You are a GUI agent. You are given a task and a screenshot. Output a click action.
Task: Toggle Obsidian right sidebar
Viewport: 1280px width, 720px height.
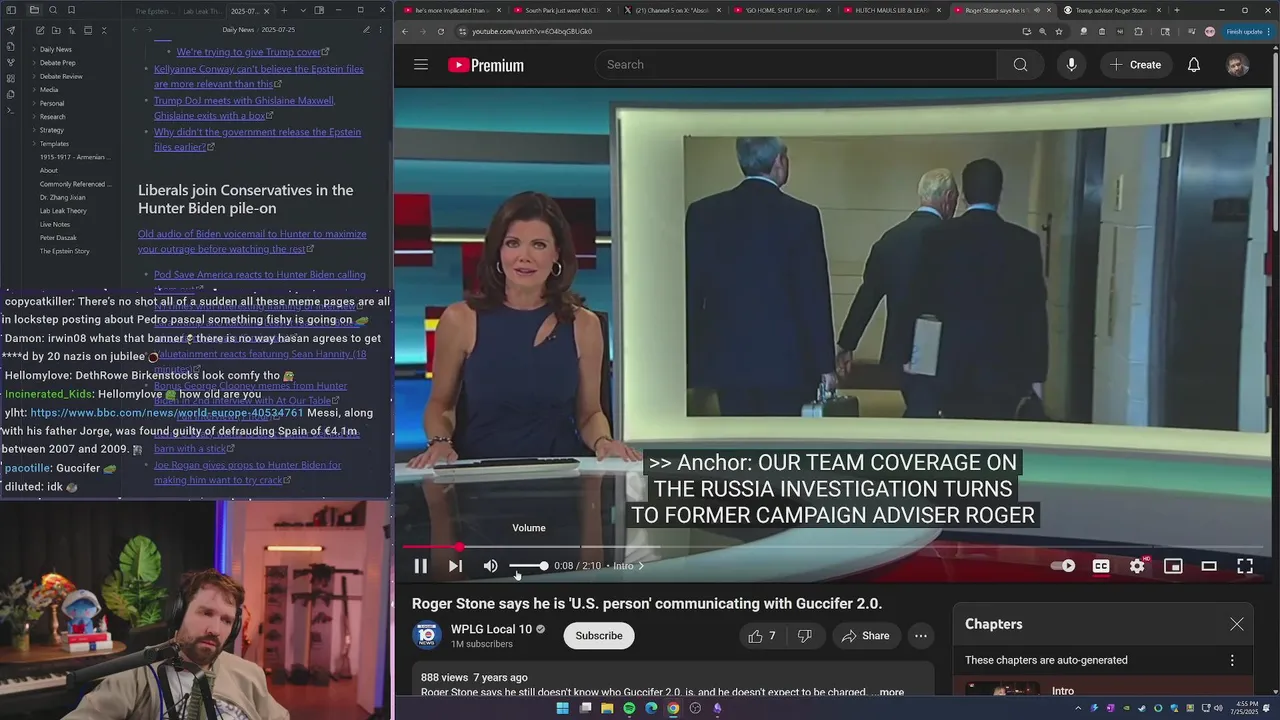(319, 10)
